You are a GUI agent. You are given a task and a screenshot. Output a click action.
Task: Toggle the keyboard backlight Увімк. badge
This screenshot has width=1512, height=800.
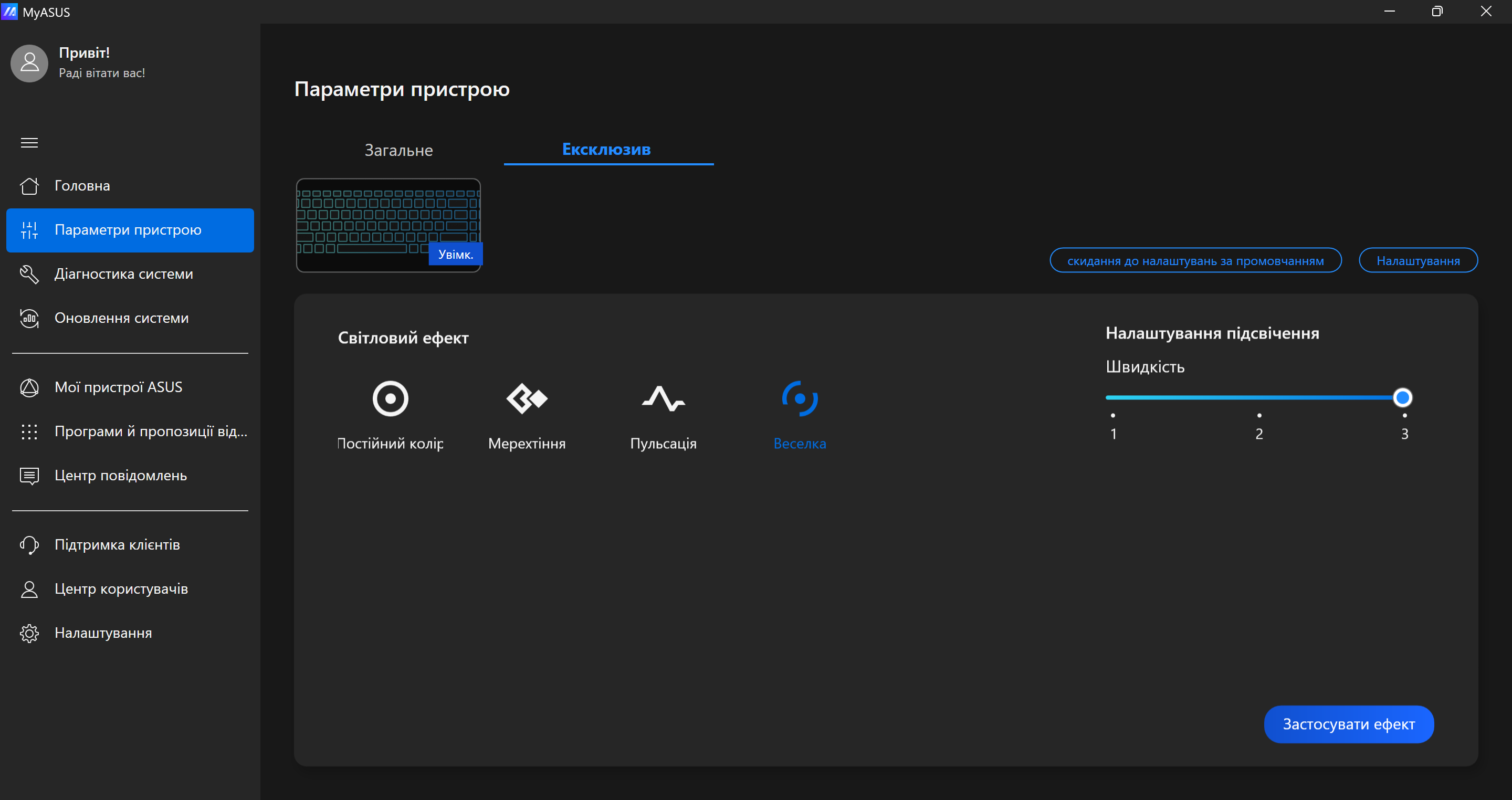[x=456, y=254]
